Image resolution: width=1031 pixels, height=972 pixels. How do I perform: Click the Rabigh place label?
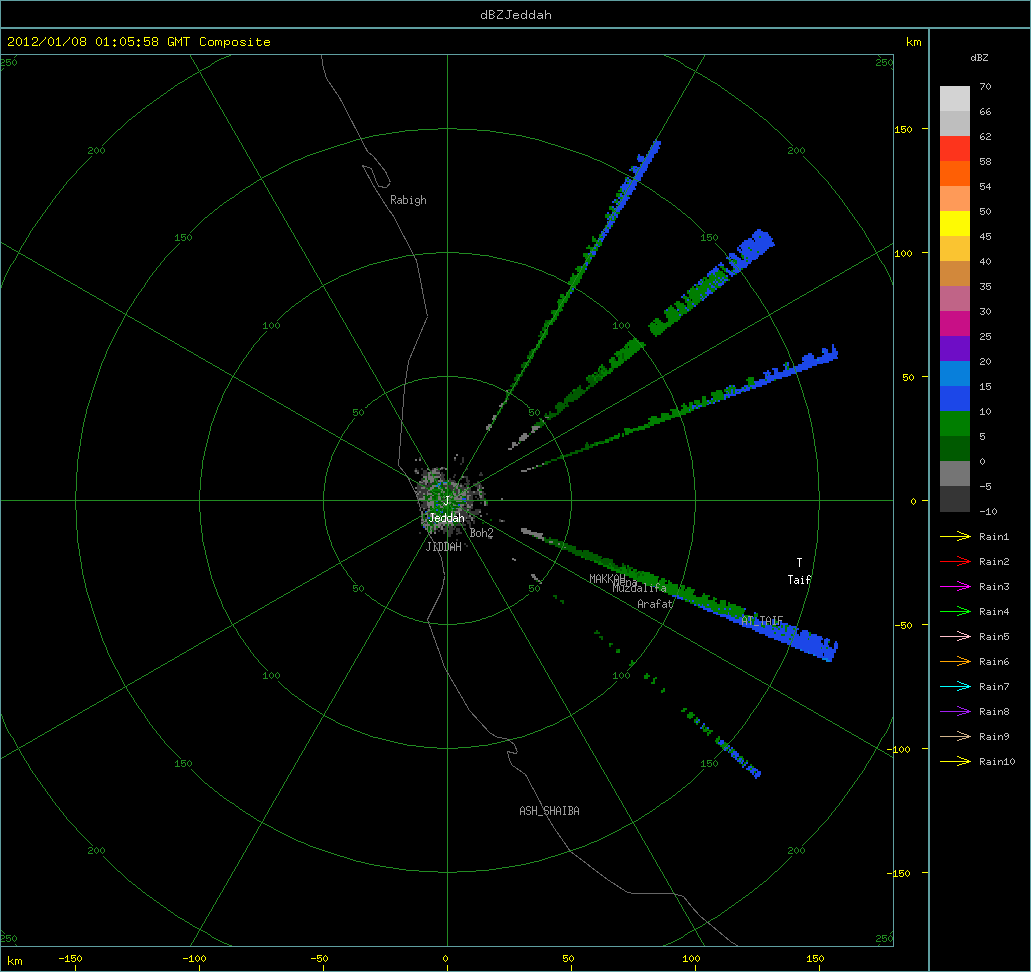click(408, 200)
